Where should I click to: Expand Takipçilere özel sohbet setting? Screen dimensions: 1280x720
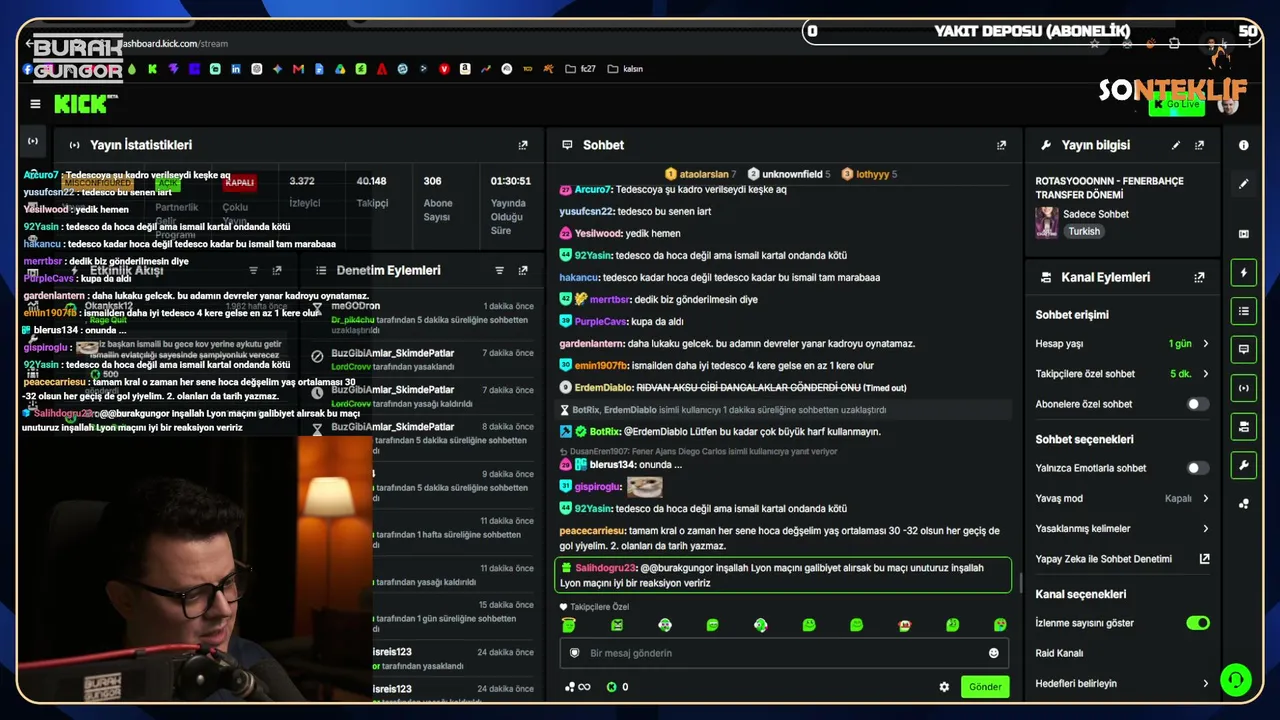[1123, 374]
